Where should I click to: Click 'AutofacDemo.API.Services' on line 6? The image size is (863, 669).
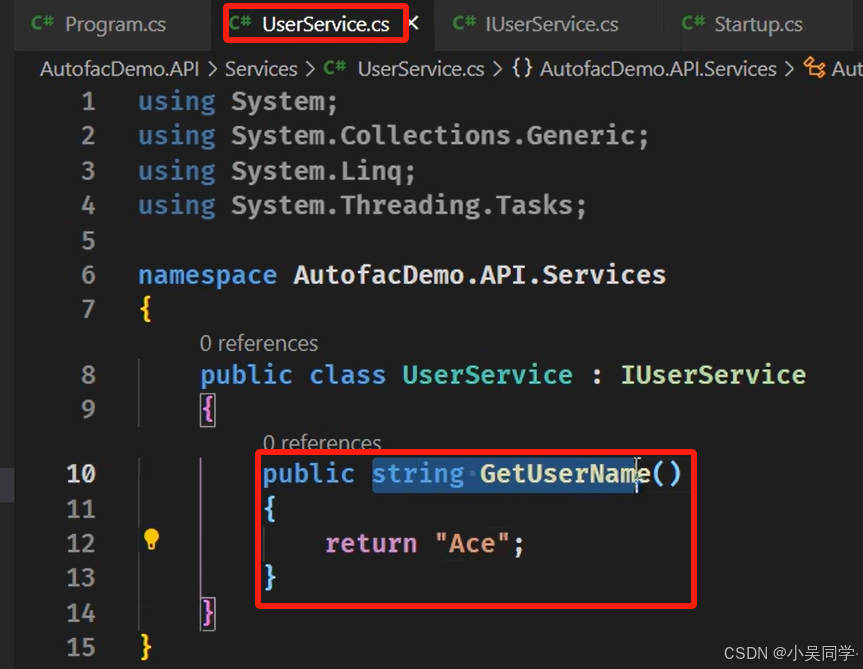click(479, 275)
